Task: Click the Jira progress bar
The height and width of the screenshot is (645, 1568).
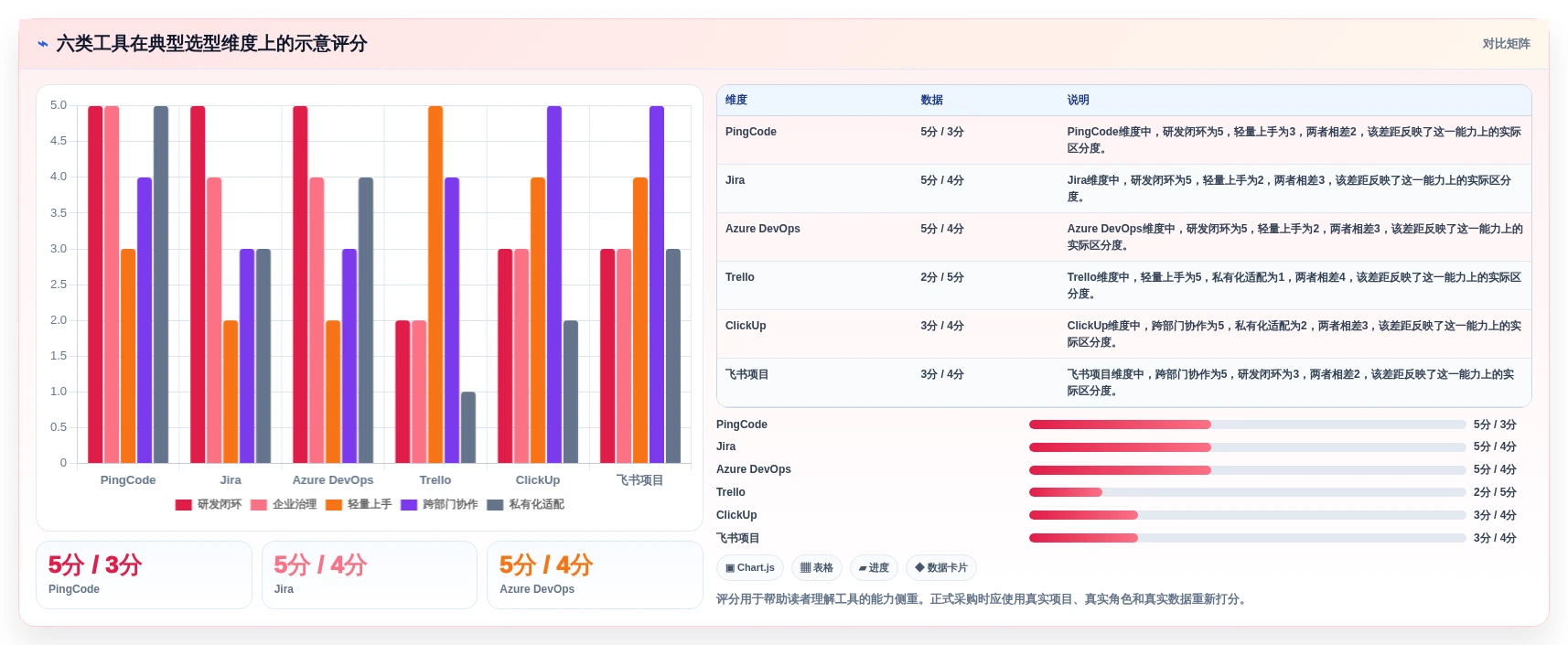Action: [1248, 447]
